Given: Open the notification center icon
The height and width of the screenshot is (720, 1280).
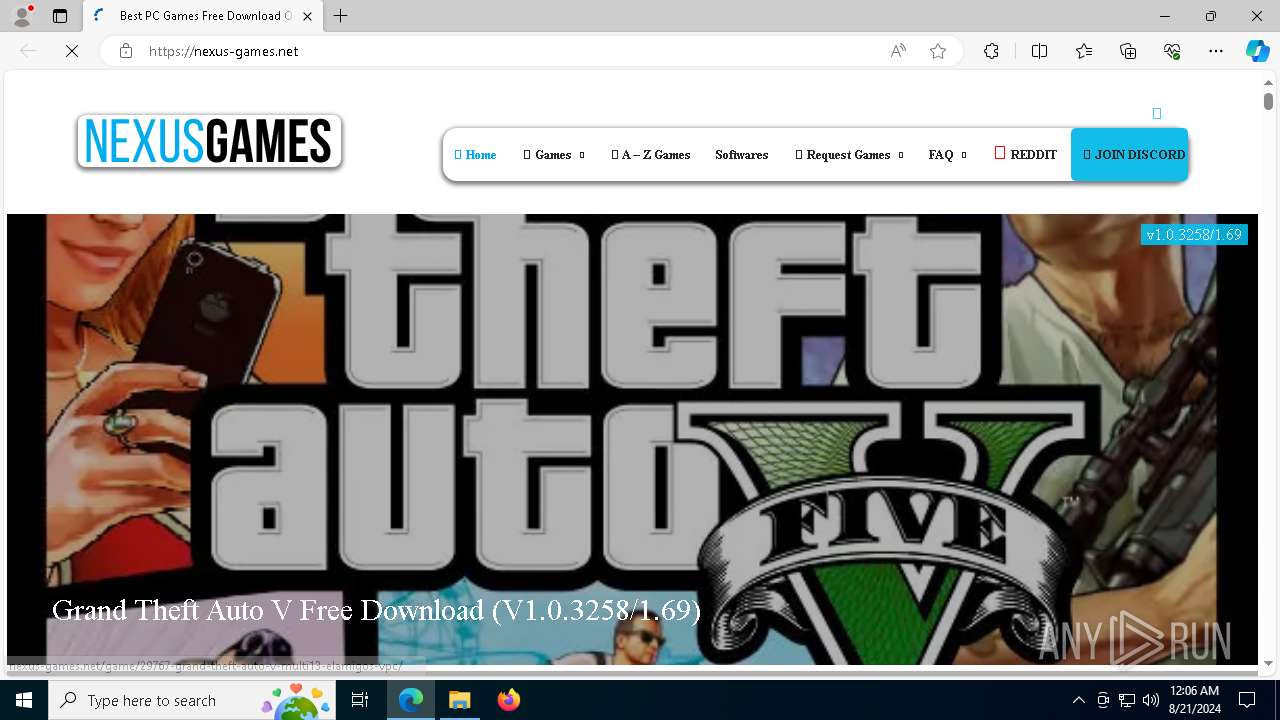Looking at the screenshot, I should (1247, 700).
